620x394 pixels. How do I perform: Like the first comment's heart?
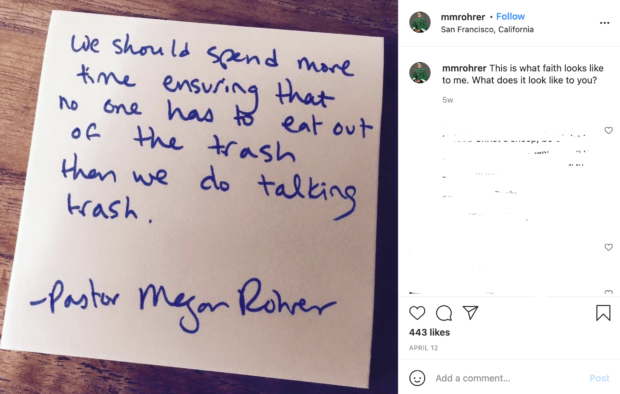tap(609, 130)
